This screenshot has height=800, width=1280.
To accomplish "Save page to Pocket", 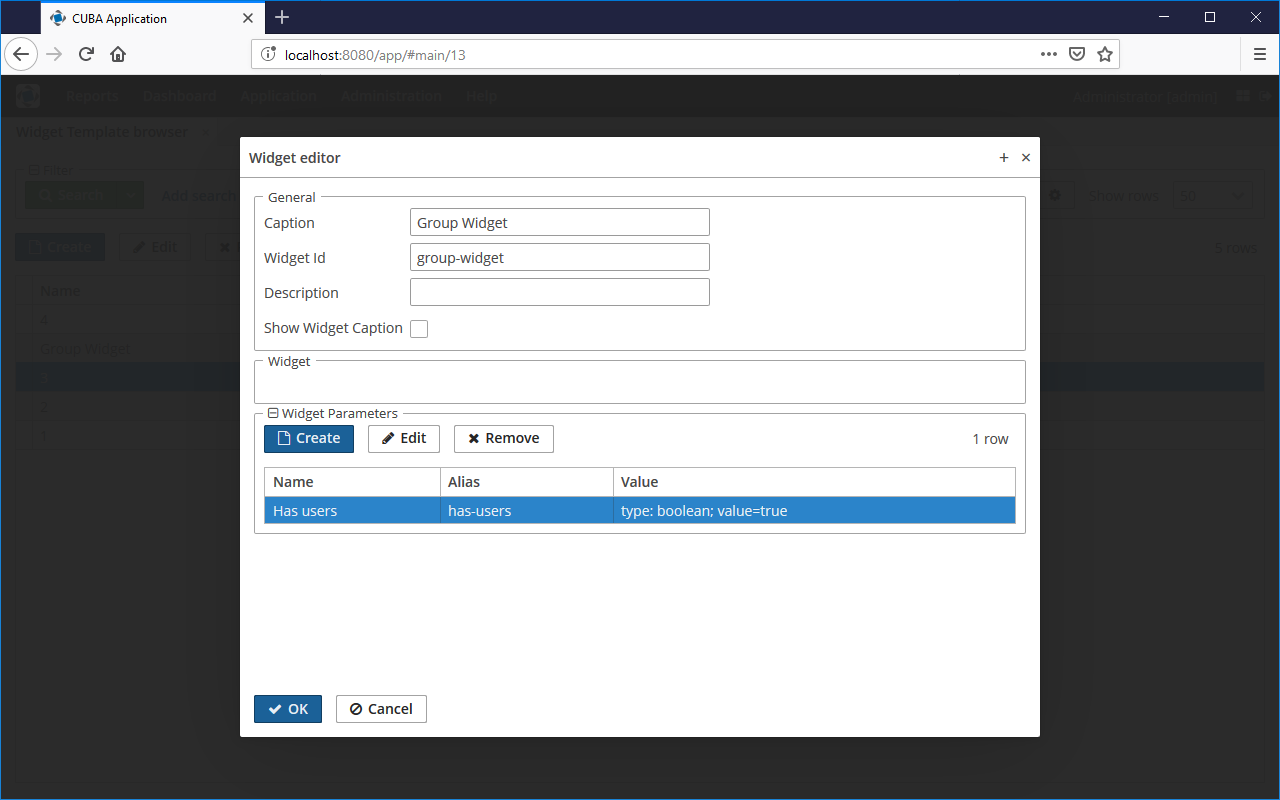I will coord(1077,54).
